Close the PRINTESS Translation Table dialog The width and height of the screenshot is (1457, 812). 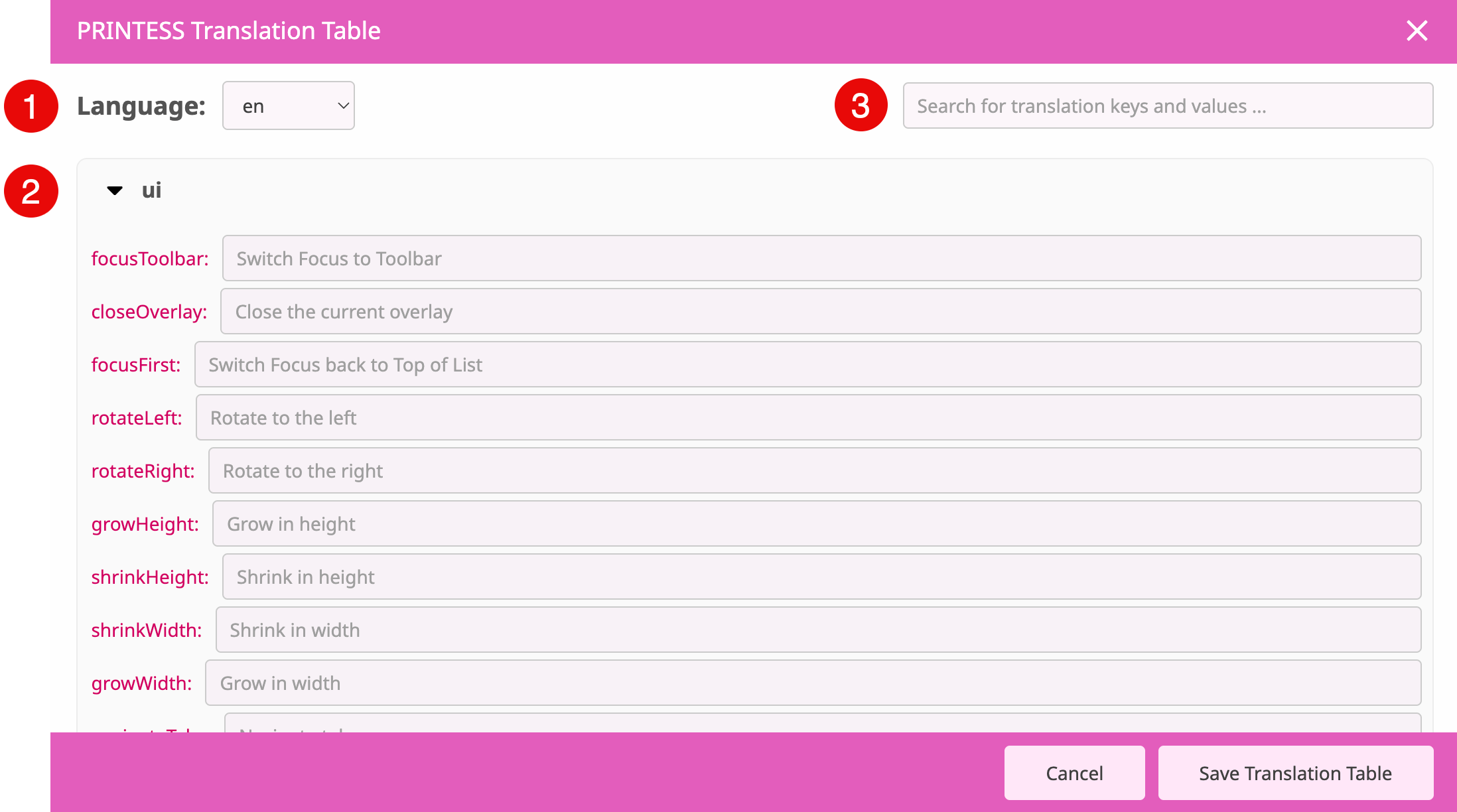pyautogui.click(x=1417, y=31)
